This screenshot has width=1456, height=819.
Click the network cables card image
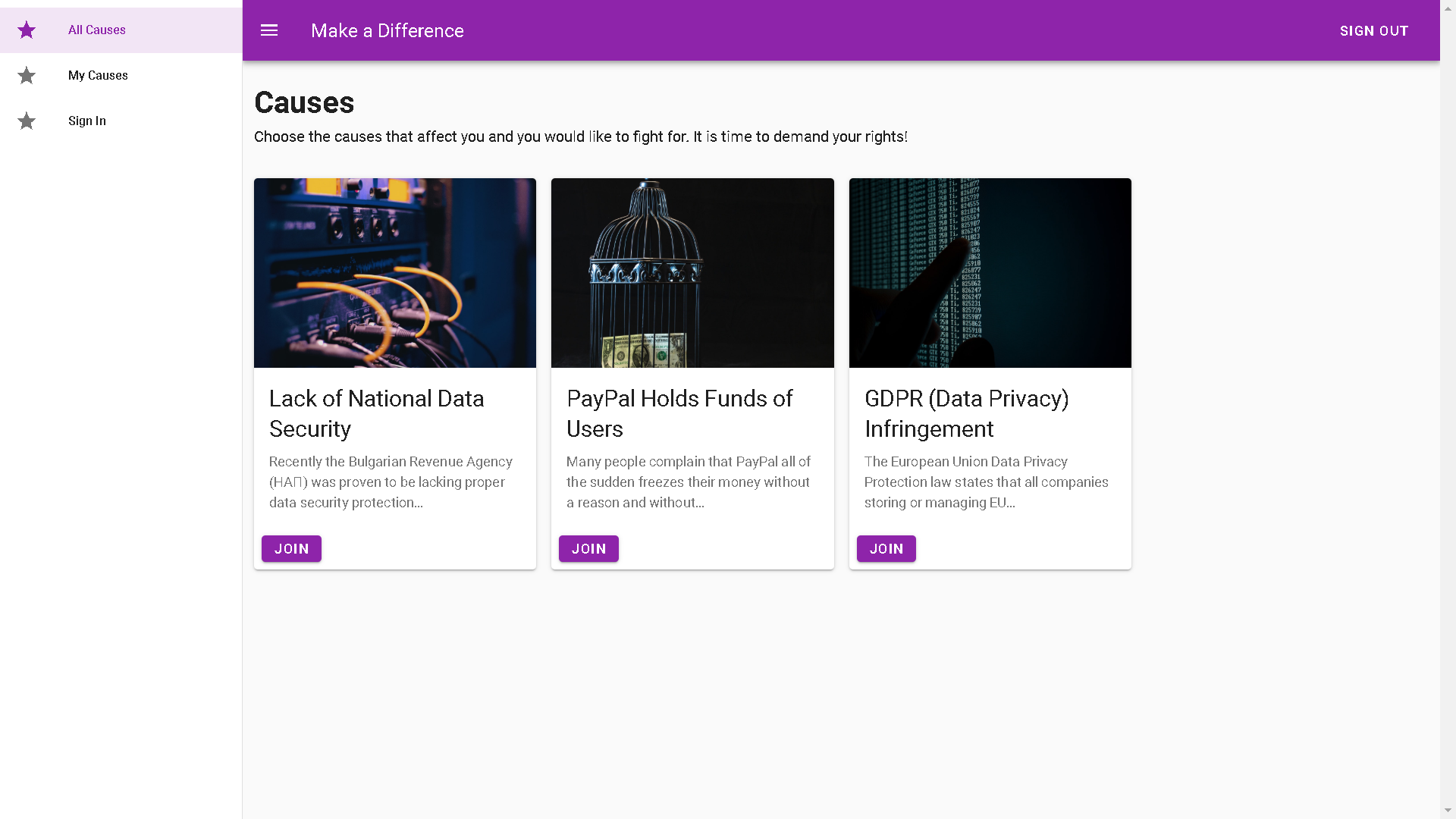[395, 273]
